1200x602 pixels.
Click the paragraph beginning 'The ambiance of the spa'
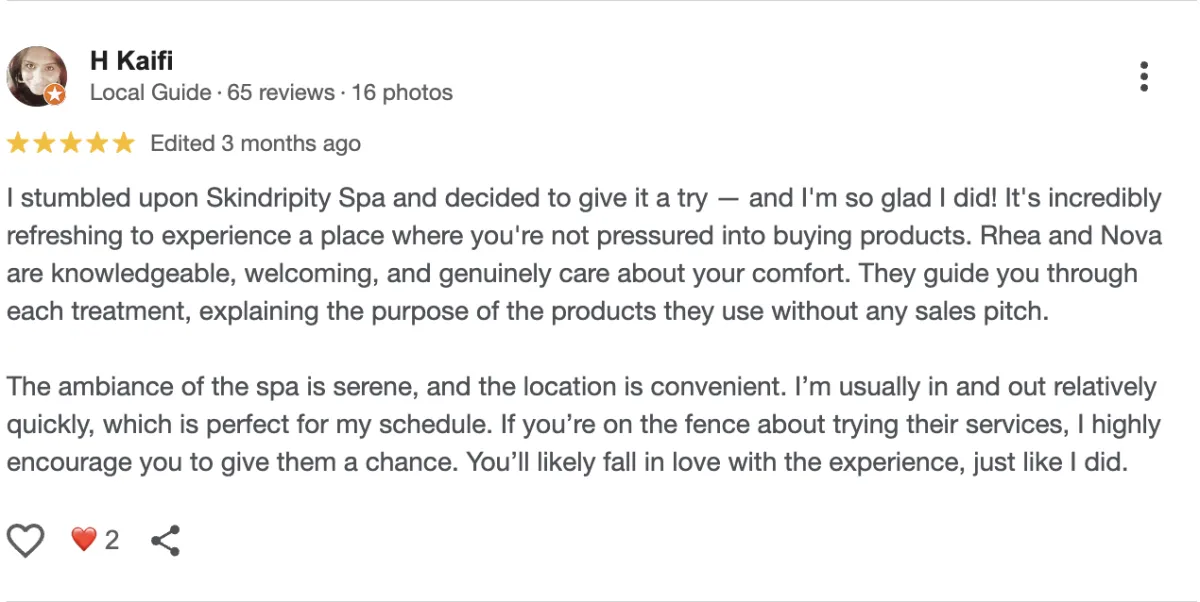tap(584, 425)
